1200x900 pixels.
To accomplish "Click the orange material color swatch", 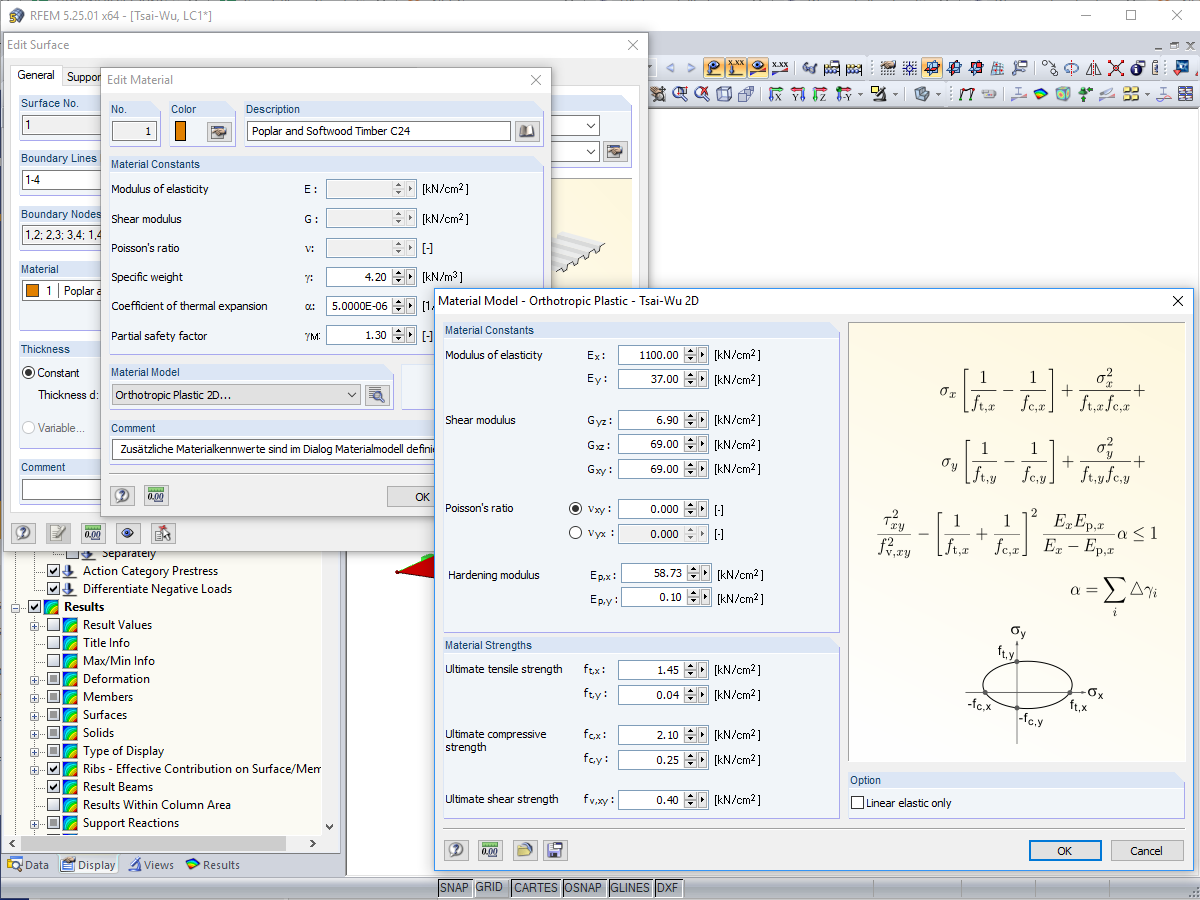I will pyautogui.click(x=181, y=131).
